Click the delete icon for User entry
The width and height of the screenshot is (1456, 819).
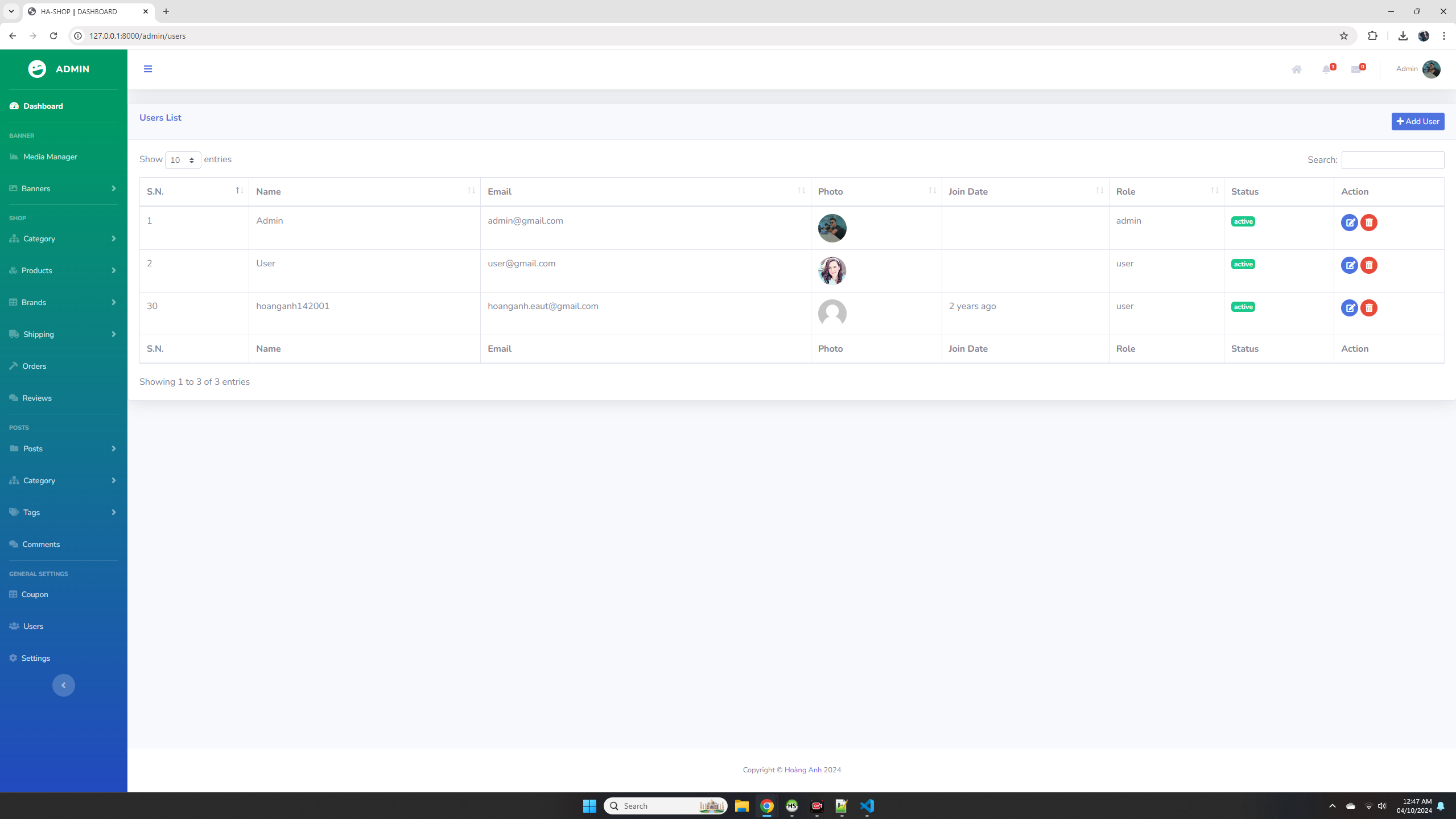coord(1369,265)
